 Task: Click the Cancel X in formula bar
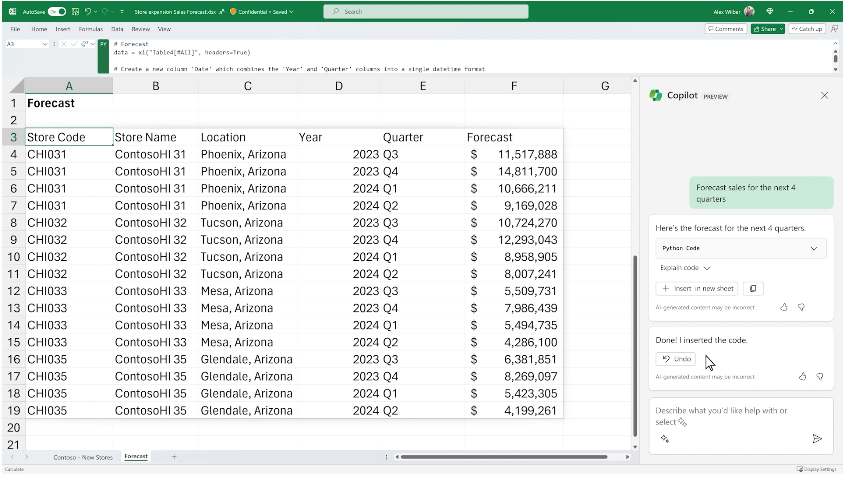(64, 44)
